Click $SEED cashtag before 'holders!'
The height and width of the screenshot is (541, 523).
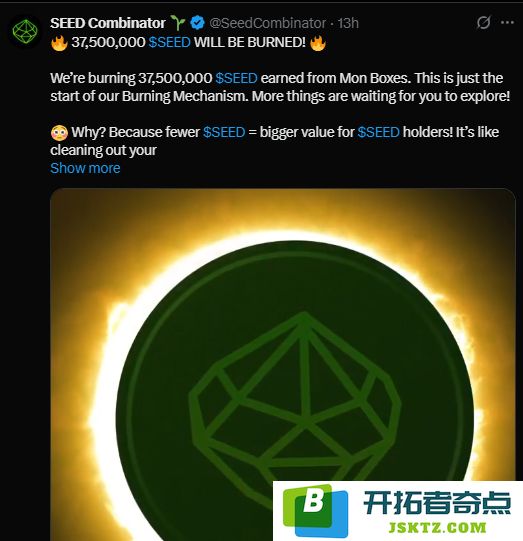378,132
